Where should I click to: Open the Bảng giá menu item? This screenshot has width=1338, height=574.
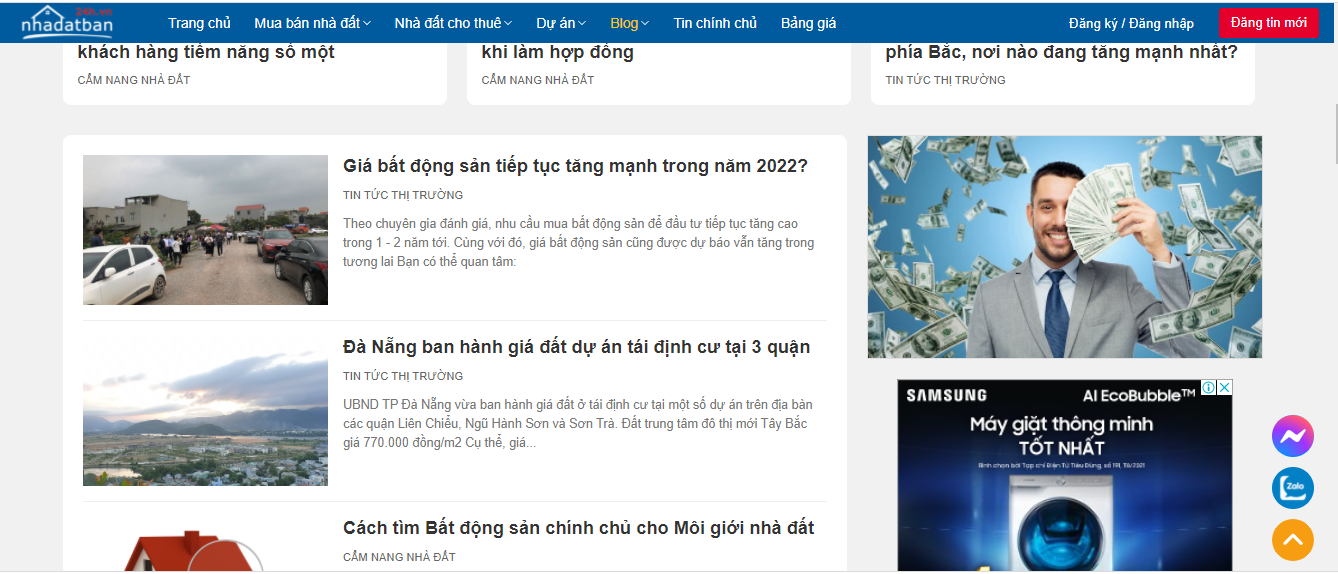[x=808, y=23]
